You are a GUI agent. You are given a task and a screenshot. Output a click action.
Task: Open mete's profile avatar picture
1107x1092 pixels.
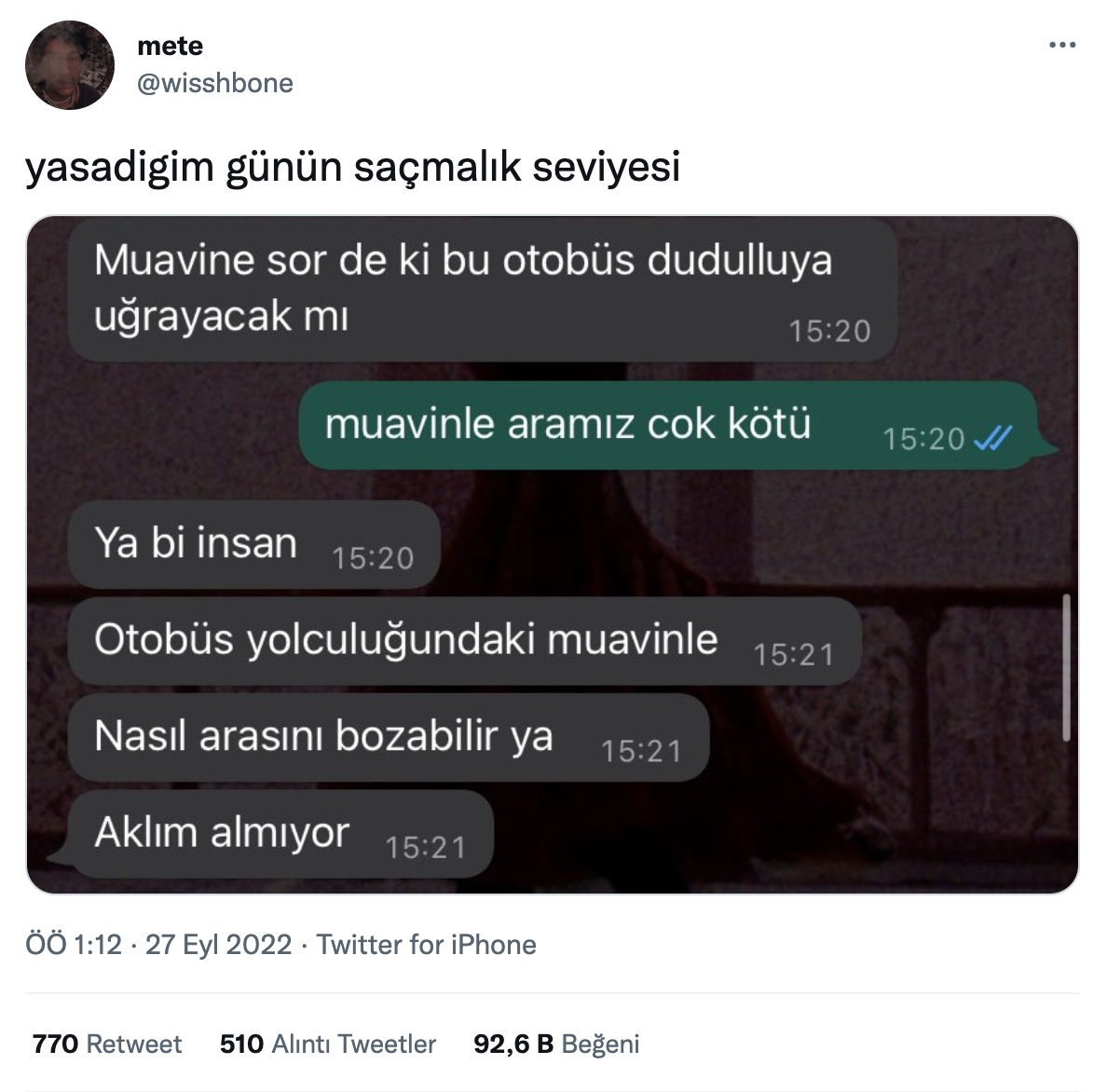pos(69,65)
